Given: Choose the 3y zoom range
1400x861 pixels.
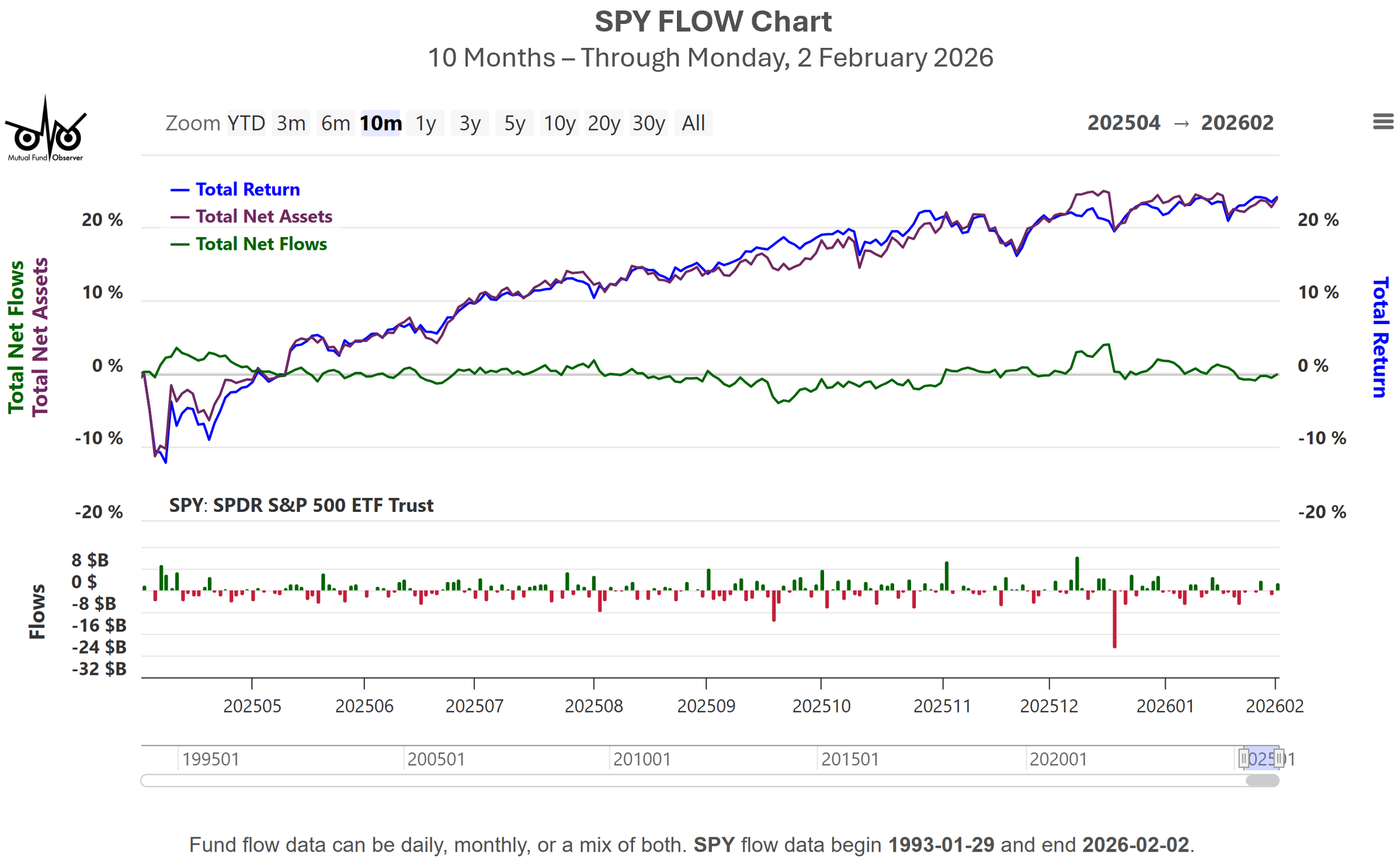Looking at the screenshot, I should 470,123.
